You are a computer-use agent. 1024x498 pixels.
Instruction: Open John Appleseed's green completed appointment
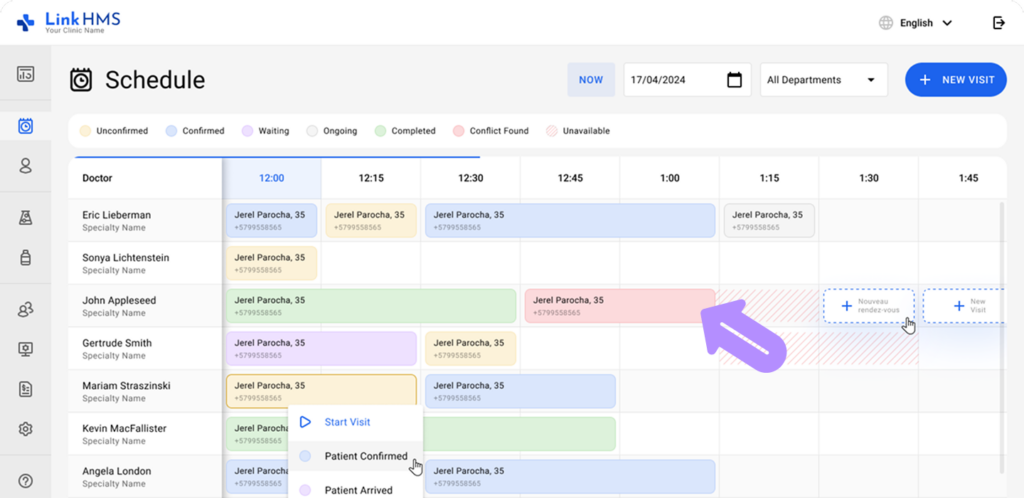click(x=371, y=306)
